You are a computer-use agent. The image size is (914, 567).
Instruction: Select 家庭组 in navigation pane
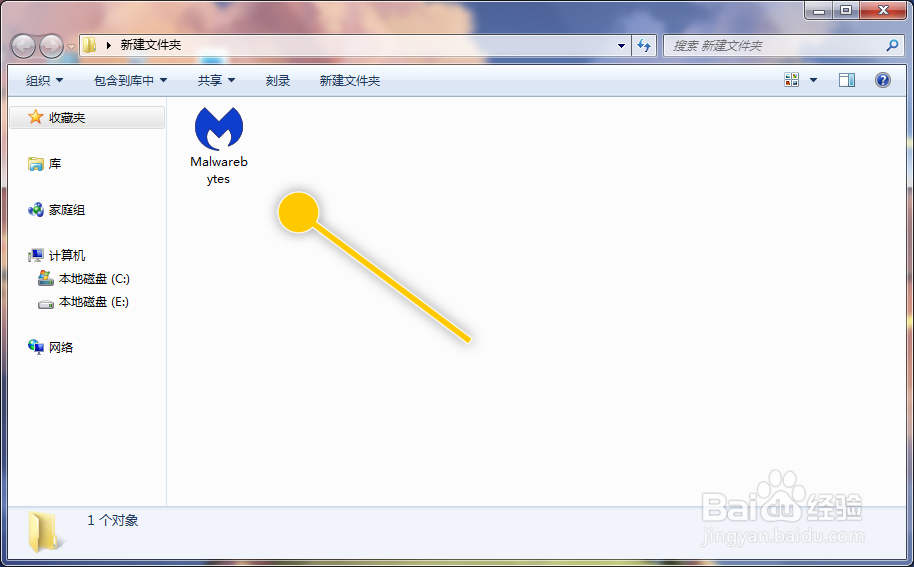tap(67, 210)
